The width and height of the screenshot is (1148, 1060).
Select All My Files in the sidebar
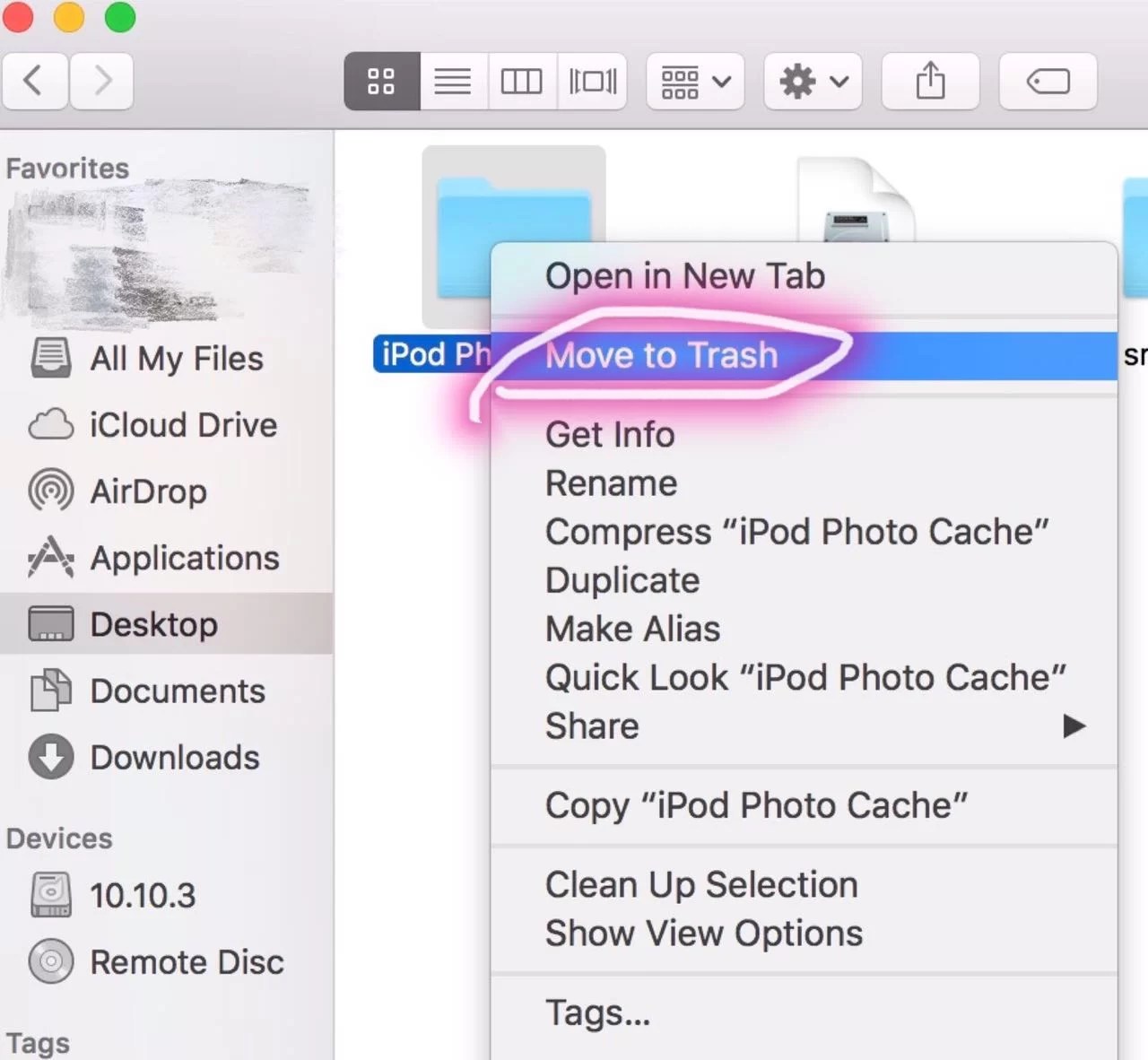[177, 358]
